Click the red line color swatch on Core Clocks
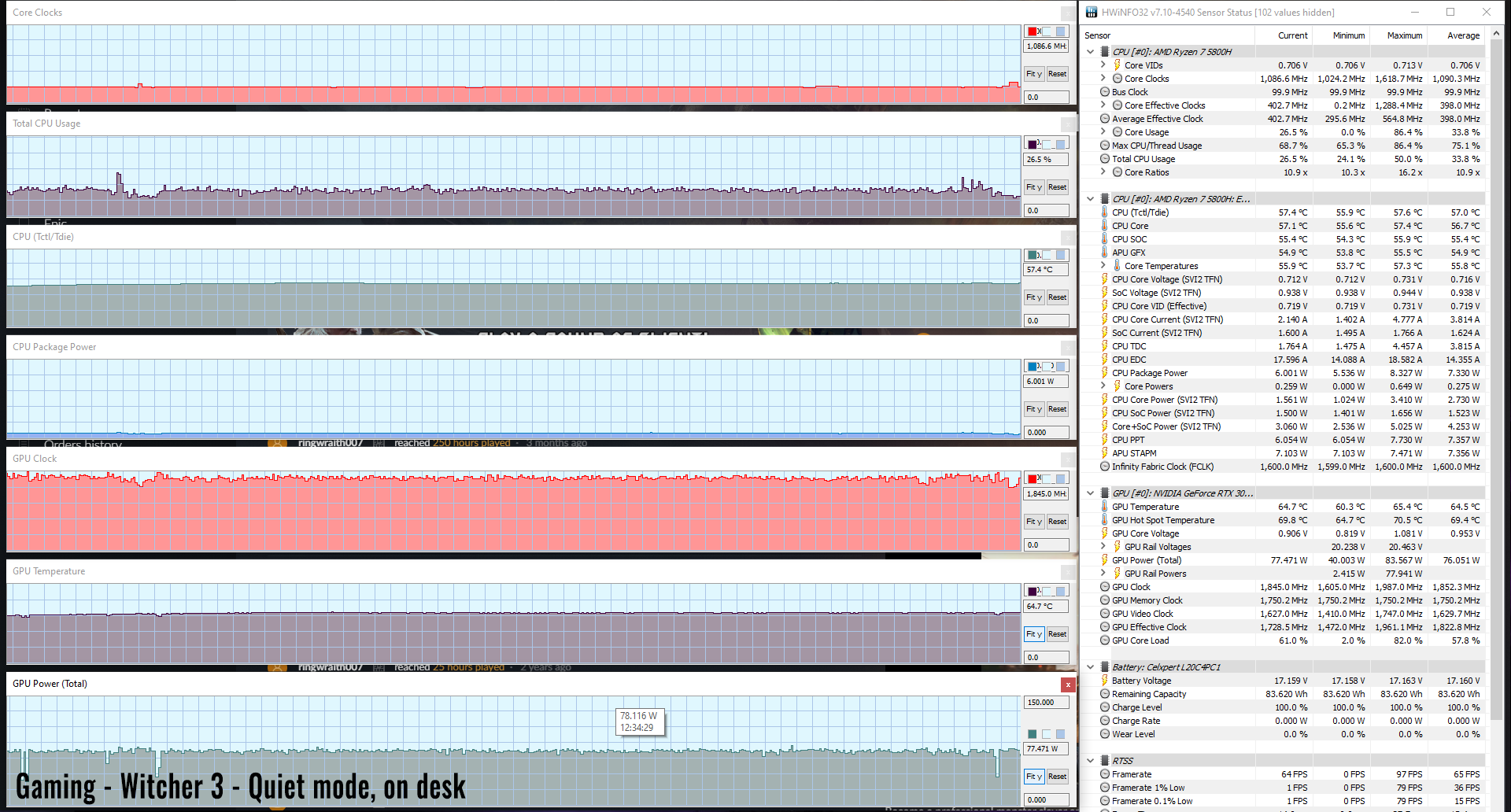This screenshot has width=1511, height=812. (1033, 31)
